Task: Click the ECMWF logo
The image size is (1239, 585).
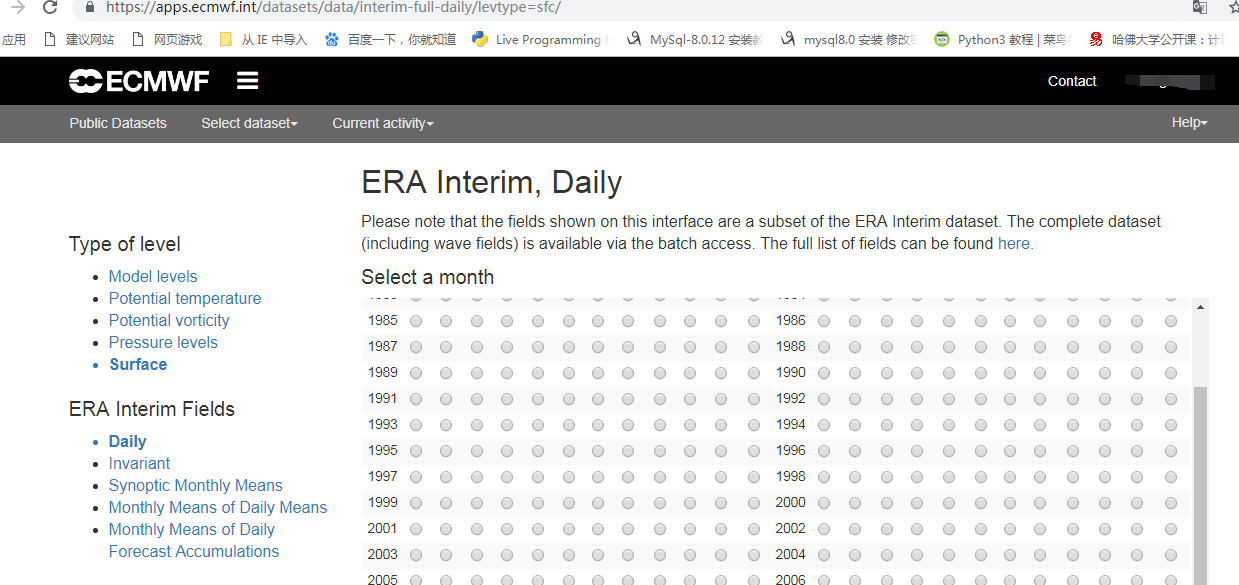Action: (x=138, y=81)
